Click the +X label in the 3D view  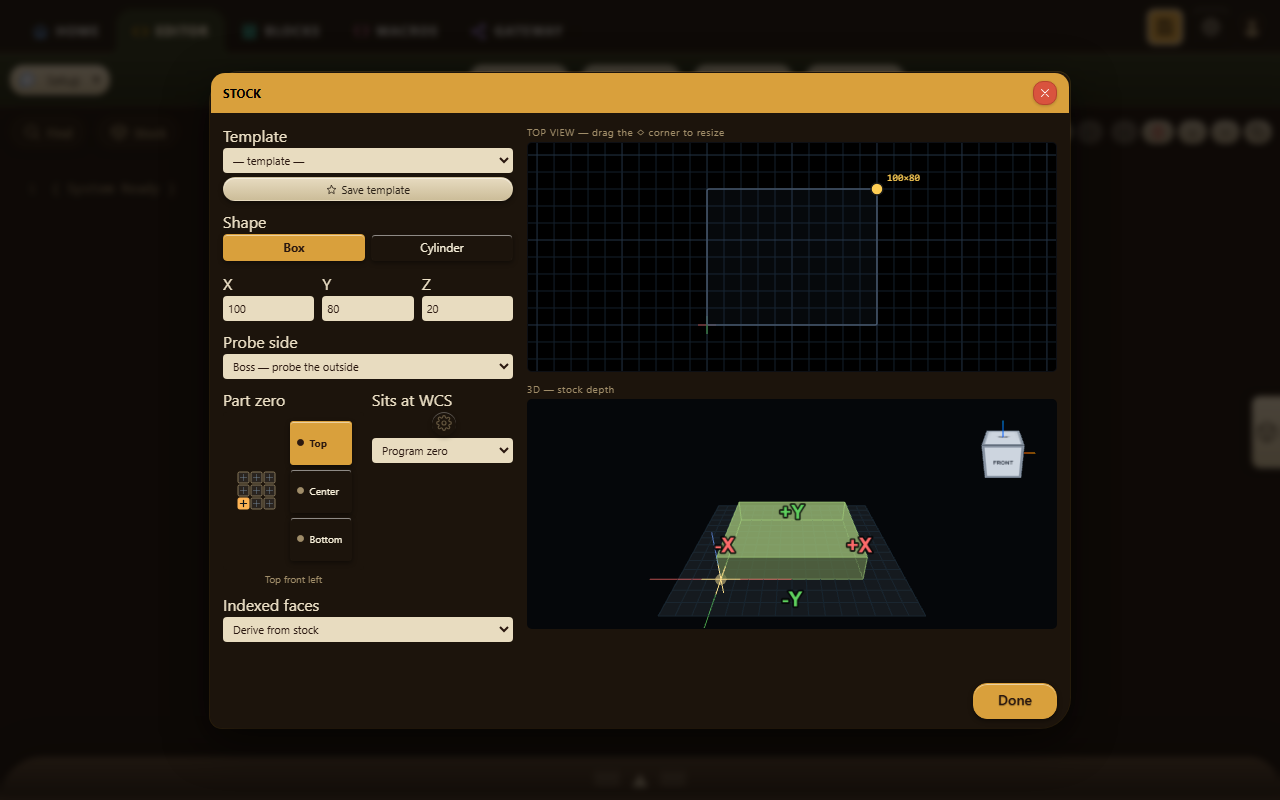pyautogui.click(x=859, y=545)
